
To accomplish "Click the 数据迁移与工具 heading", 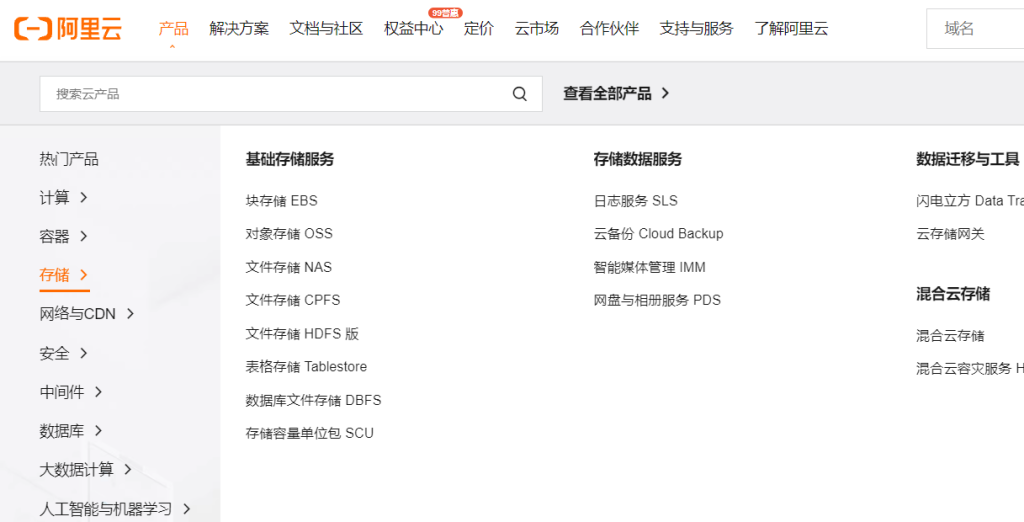I will (968, 159).
